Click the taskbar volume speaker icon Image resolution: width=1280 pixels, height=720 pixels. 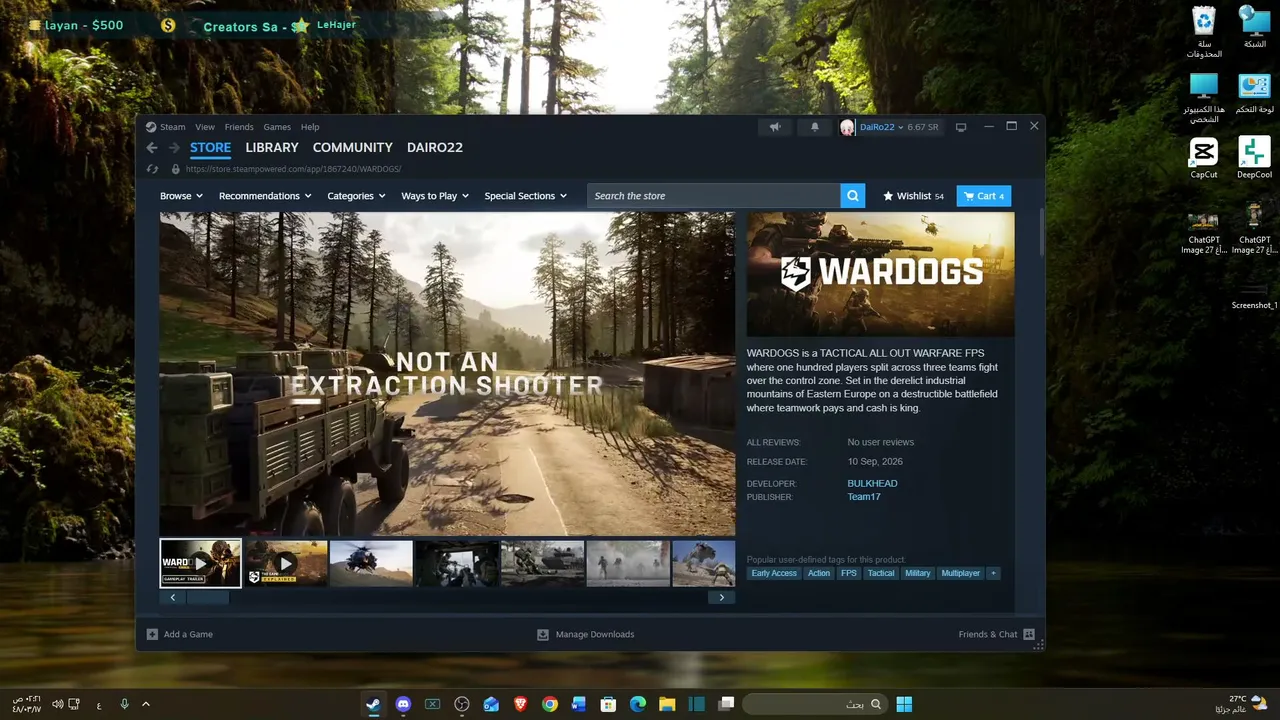tap(58, 704)
